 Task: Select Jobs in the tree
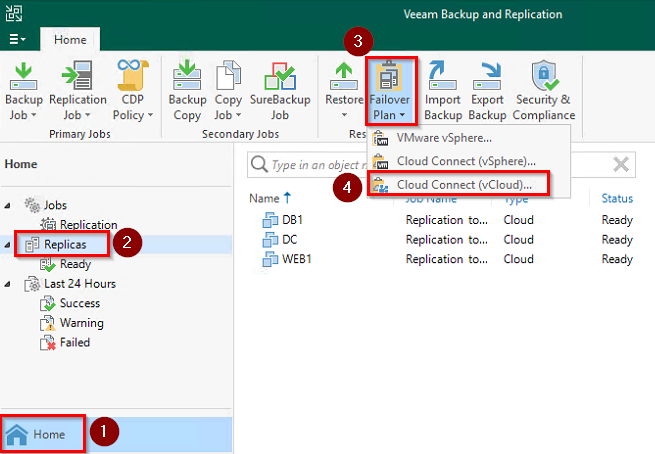point(55,205)
